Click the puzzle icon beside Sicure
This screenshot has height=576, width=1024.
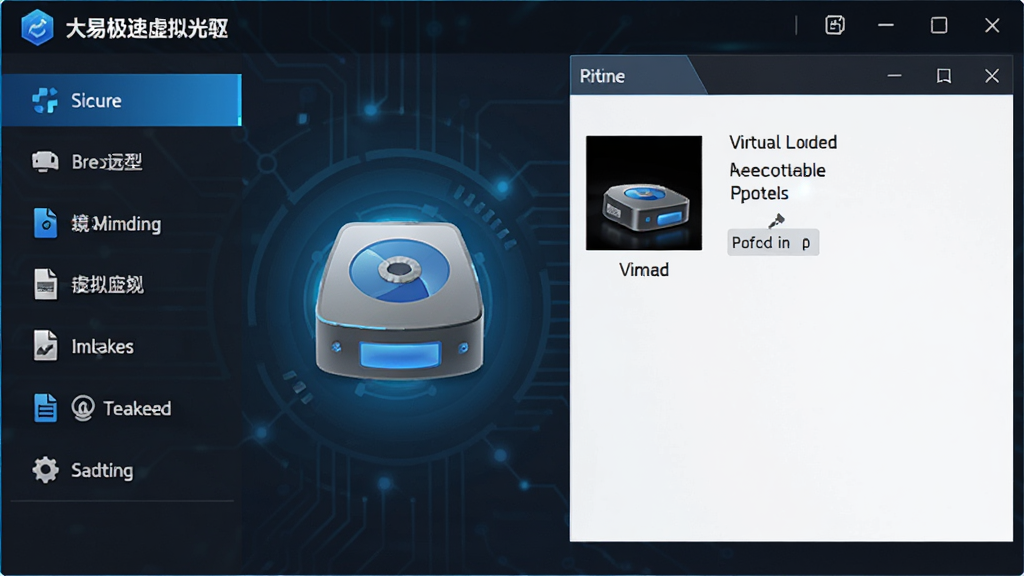click(x=45, y=100)
